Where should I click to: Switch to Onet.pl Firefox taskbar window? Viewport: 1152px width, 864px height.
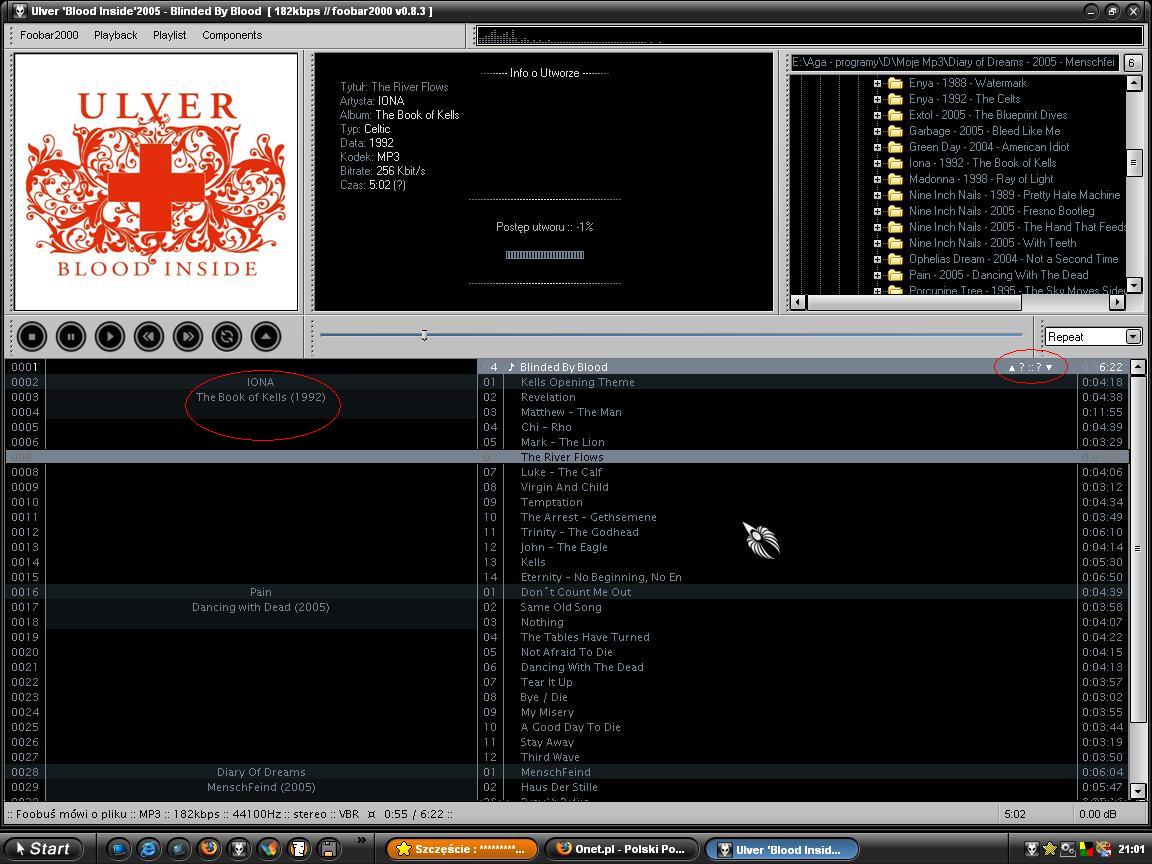click(622, 849)
